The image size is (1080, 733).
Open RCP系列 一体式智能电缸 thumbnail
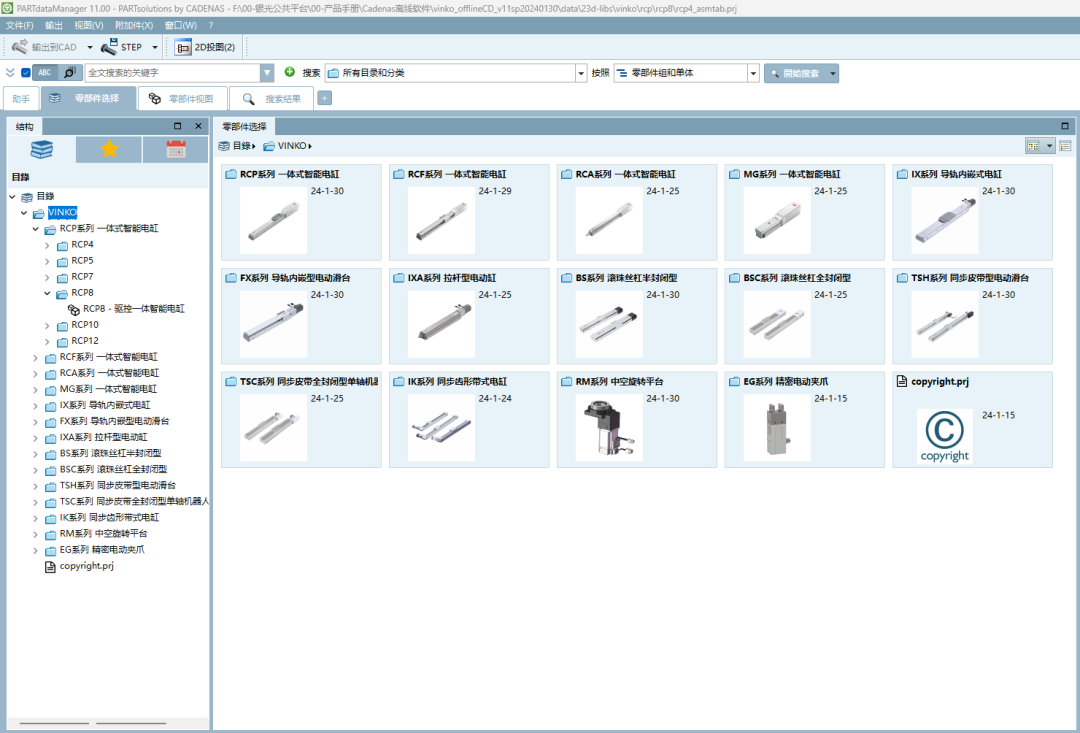tap(273, 220)
